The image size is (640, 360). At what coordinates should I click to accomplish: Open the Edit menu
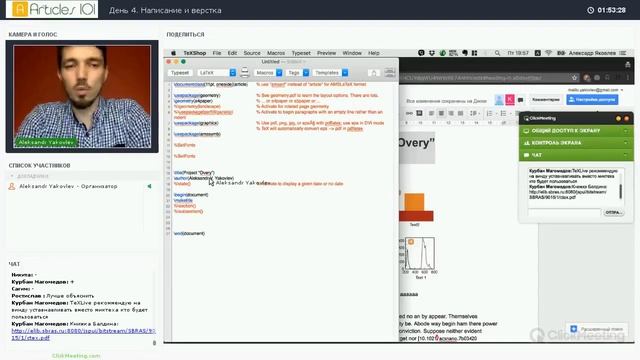[232, 53]
